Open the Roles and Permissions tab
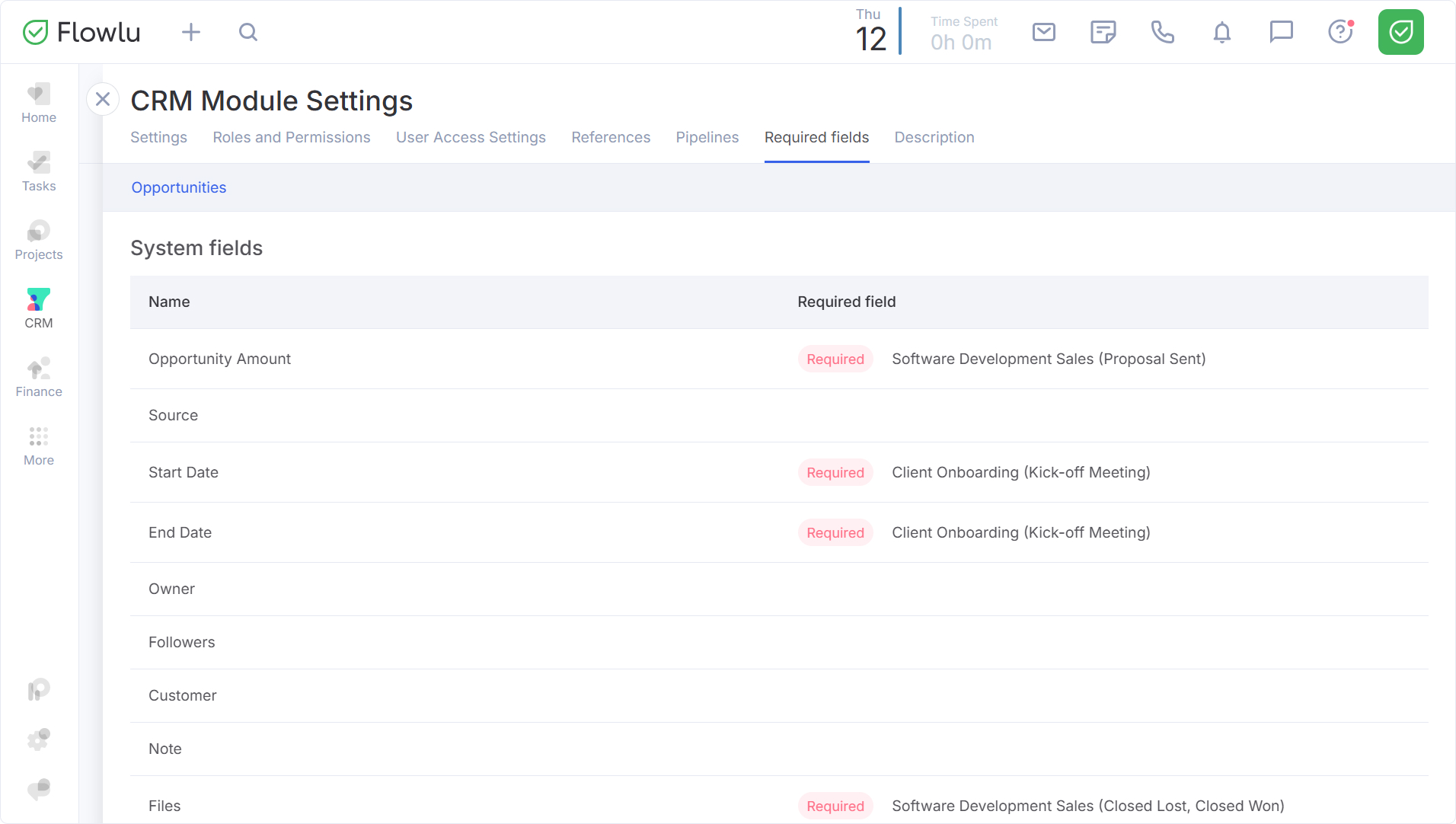This screenshot has width=1456, height=824. click(292, 137)
